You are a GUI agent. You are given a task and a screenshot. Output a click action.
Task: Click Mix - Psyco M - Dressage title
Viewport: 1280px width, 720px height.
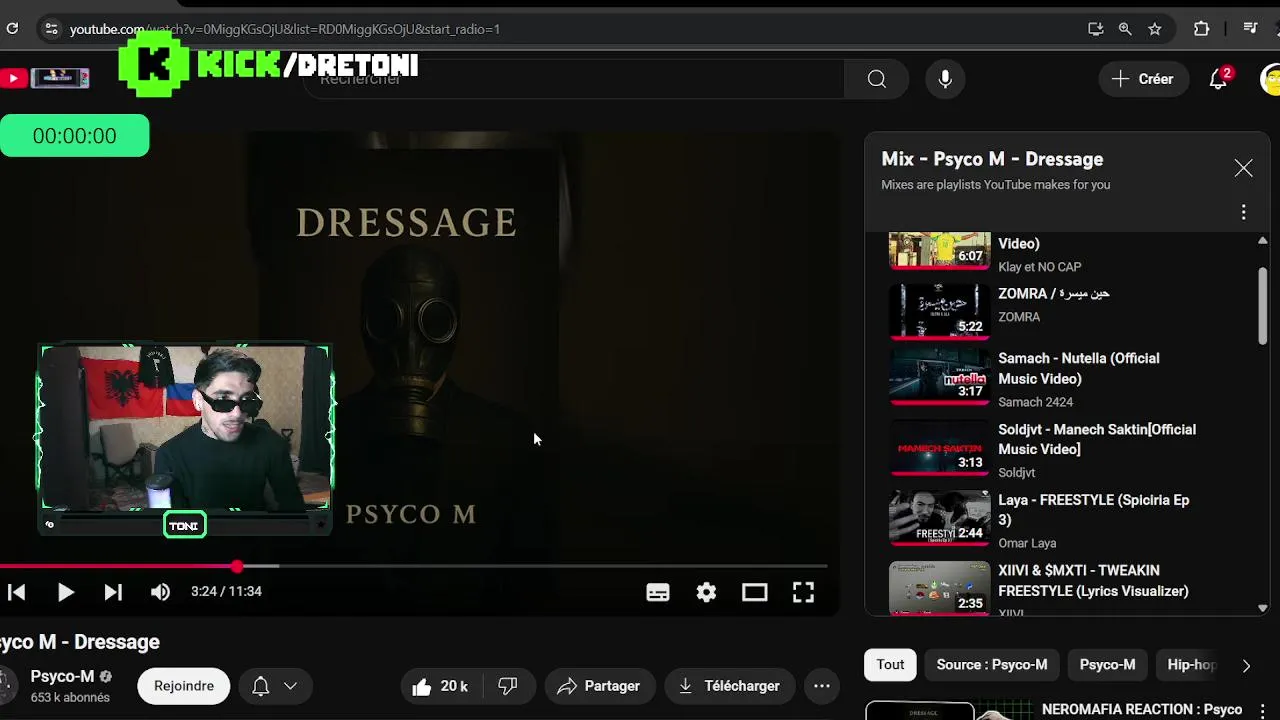(992, 159)
